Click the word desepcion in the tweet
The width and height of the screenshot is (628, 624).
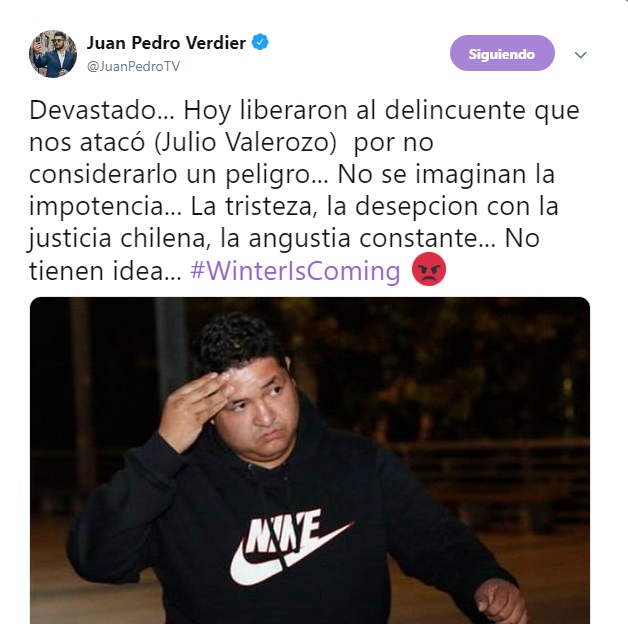coord(417,207)
